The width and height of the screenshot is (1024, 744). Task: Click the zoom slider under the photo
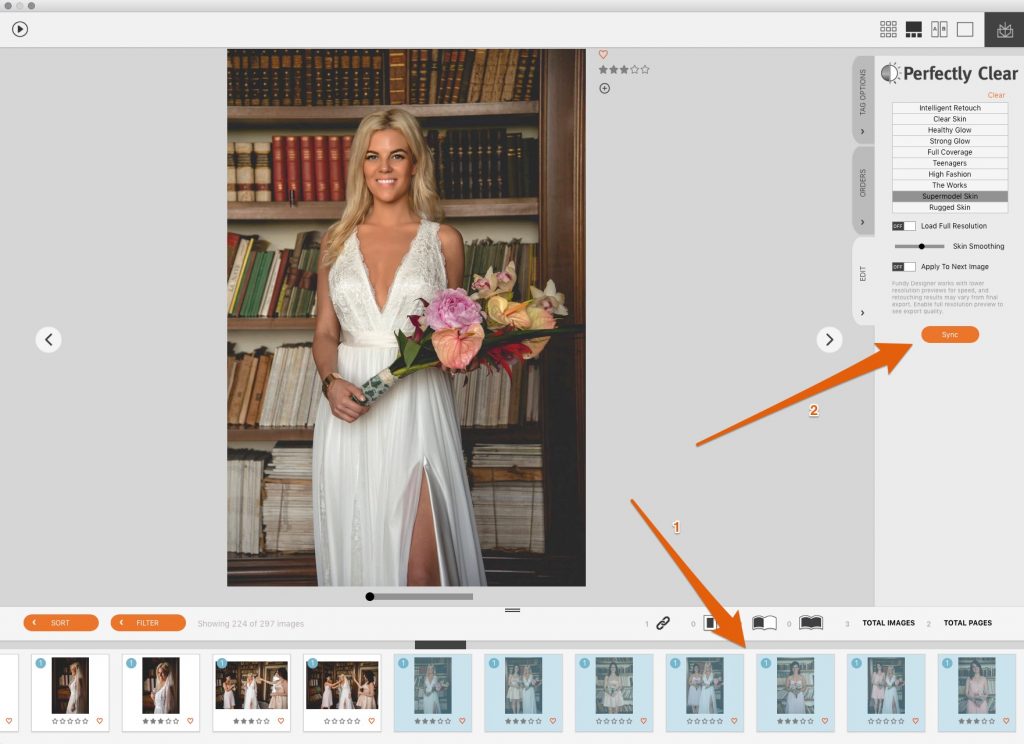(x=419, y=596)
